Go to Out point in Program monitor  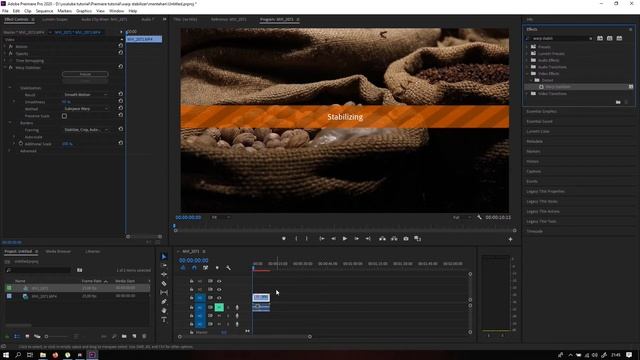coord(368,239)
